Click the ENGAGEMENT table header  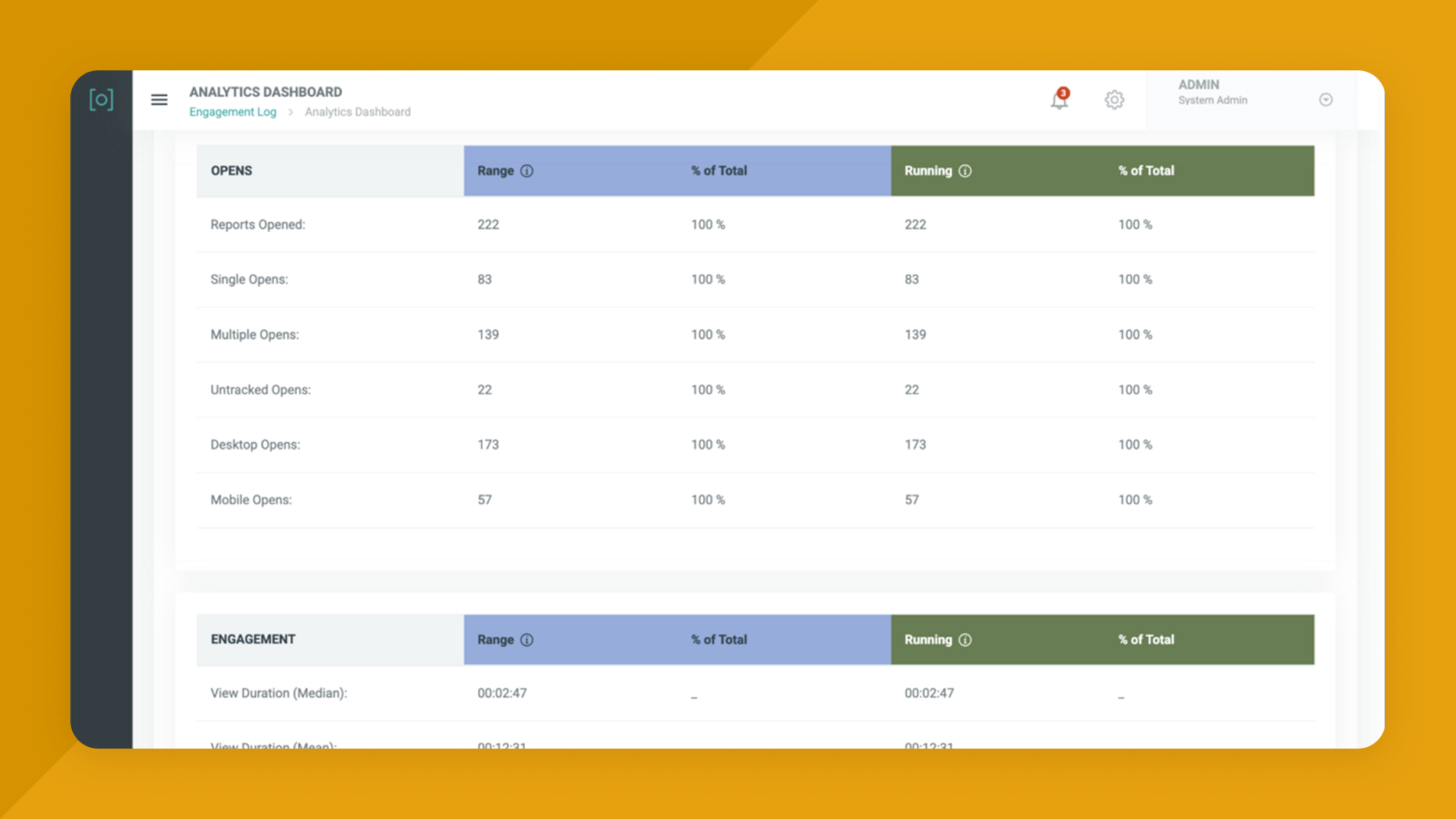point(253,639)
